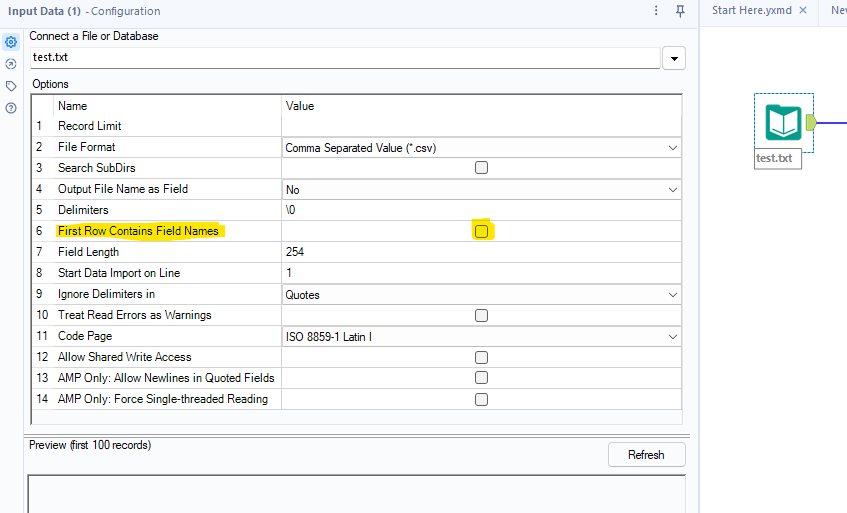Open the Navigation arrow icon in sidebar
847x513 pixels.
coord(11,64)
